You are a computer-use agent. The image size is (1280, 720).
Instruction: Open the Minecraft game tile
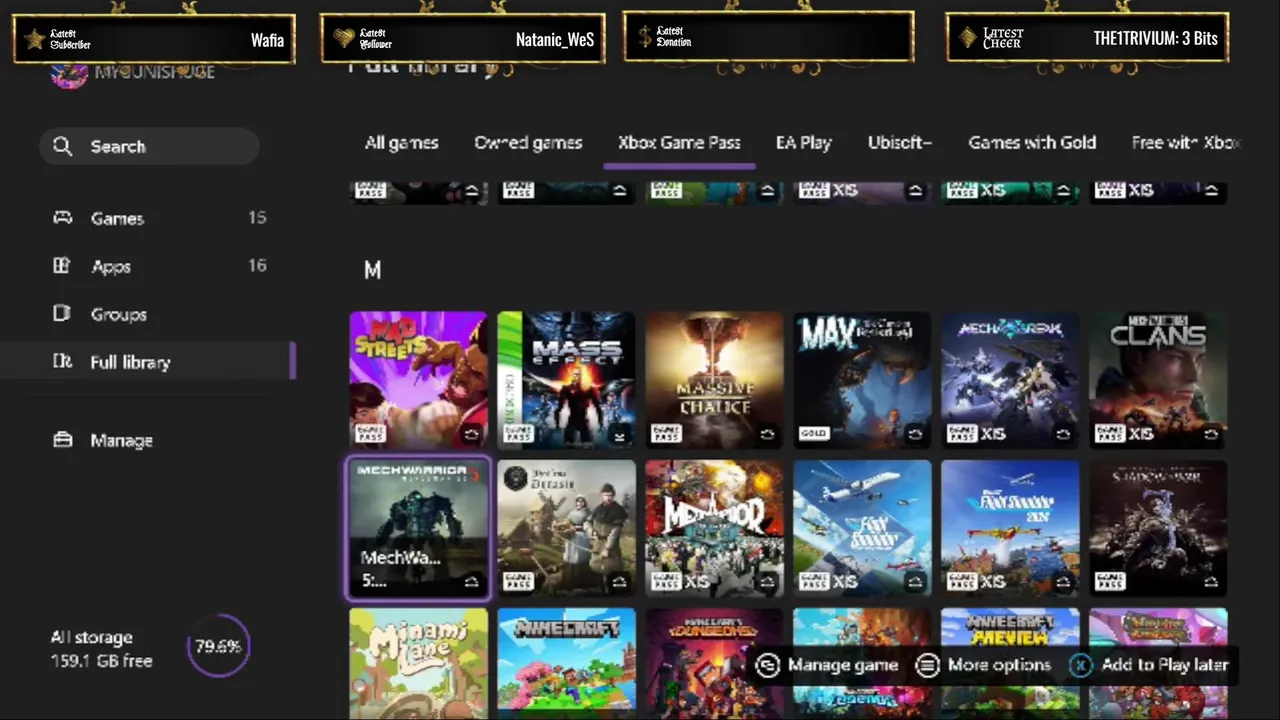click(566, 663)
